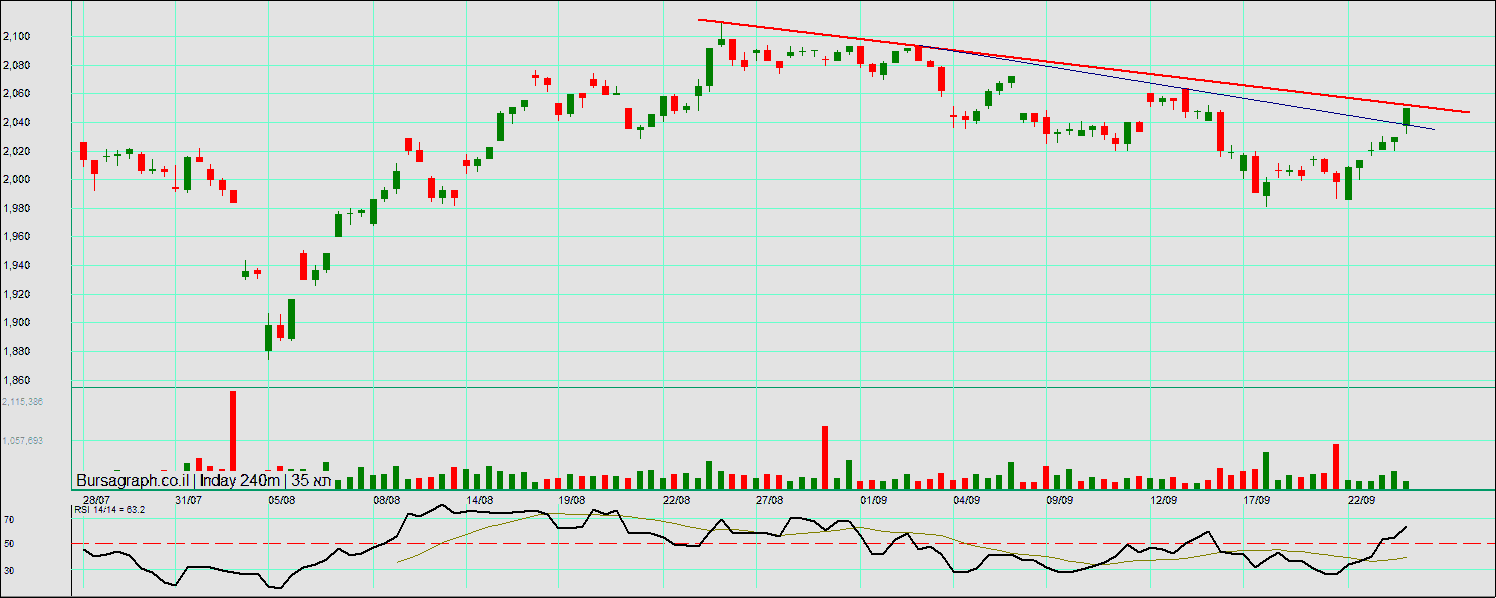The width and height of the screenshot is (1496, 598).
Task: Click the 2,115,386 volume scale label
Action: (x=21, y=401)
